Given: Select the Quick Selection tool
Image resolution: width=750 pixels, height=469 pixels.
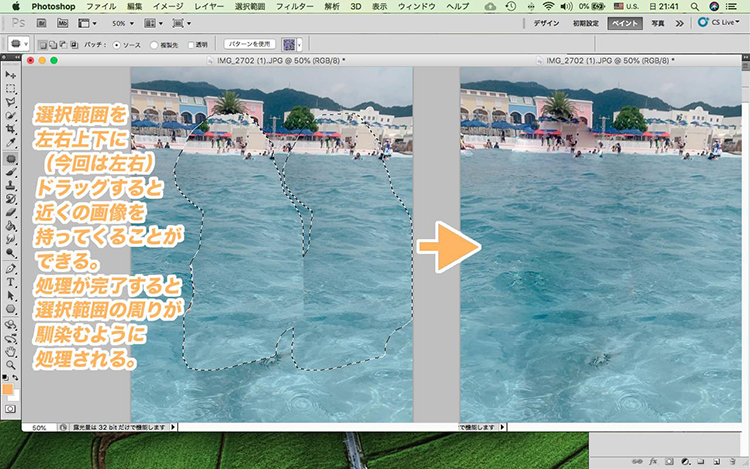Looking at the screenshot, I should click(x=11, y=116).
